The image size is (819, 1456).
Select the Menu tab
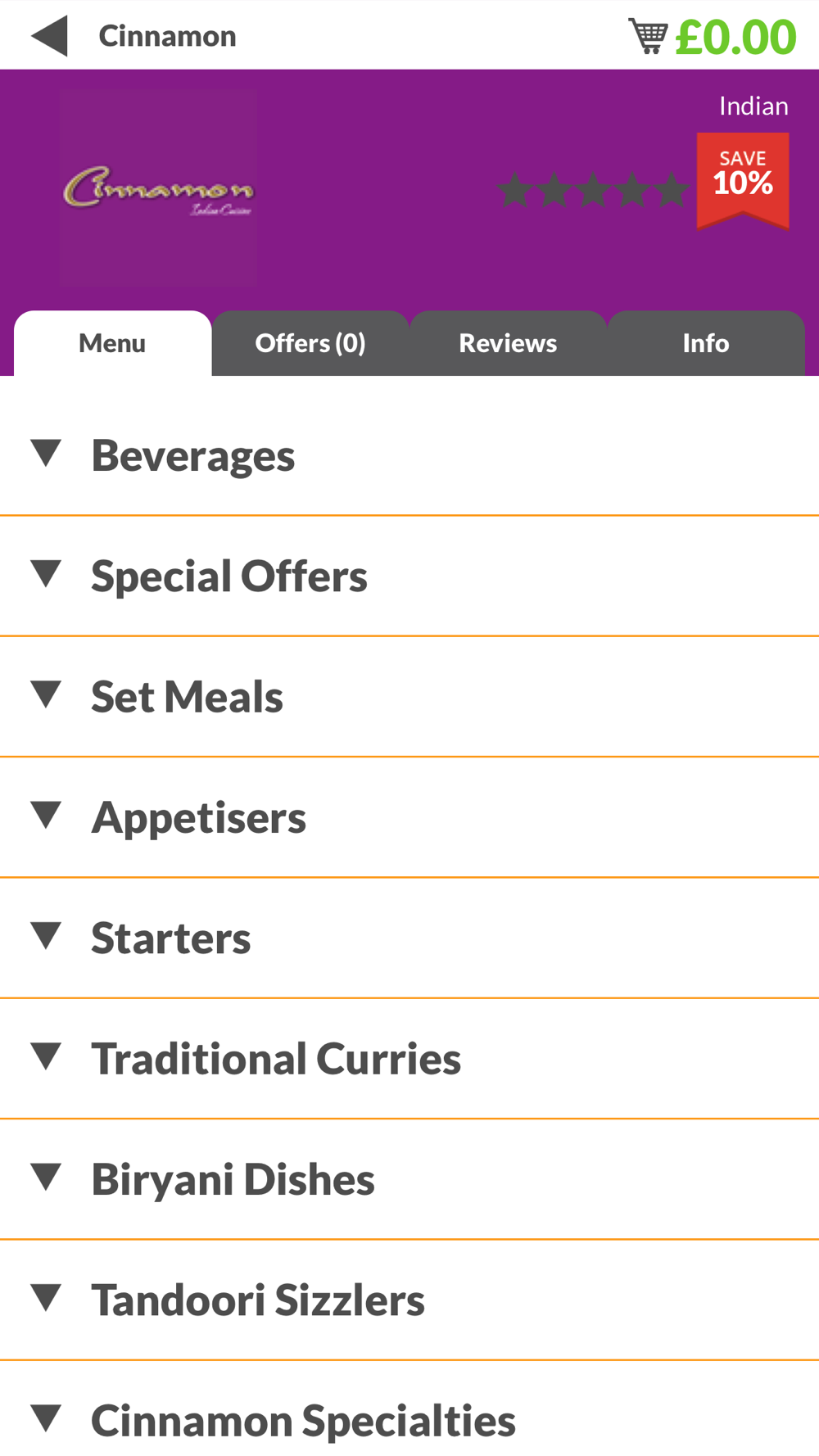[112, 343]
